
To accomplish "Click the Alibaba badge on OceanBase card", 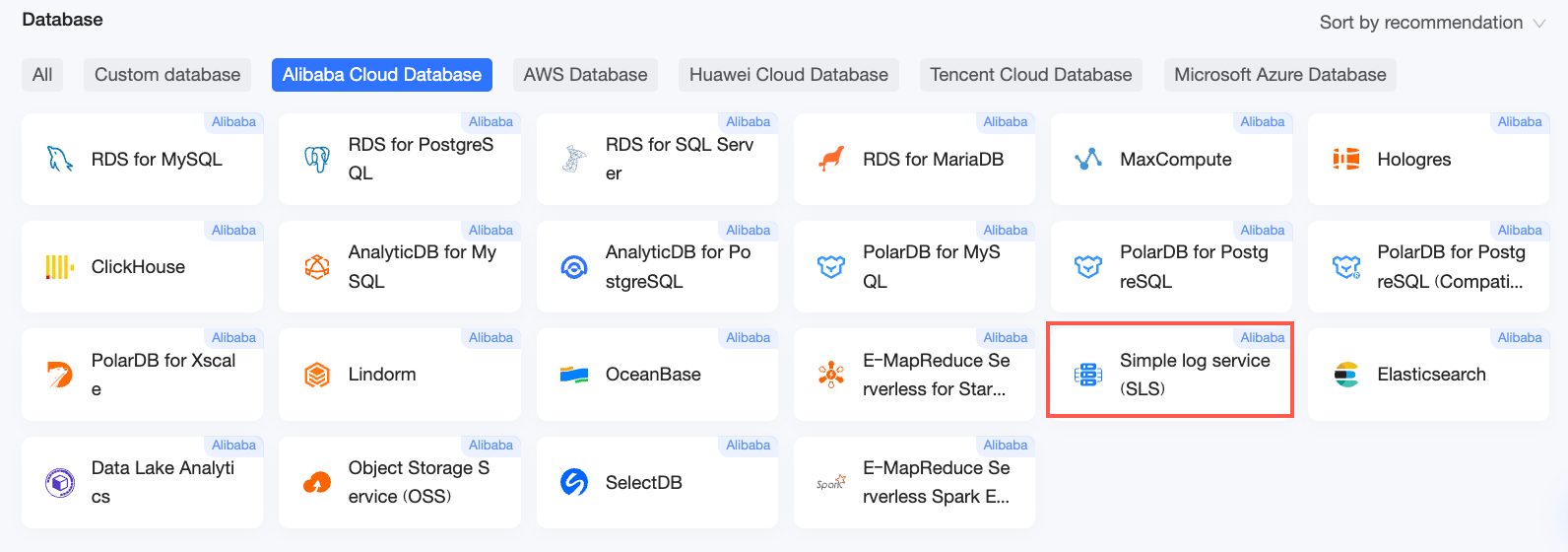I will (x=749, y=337).
